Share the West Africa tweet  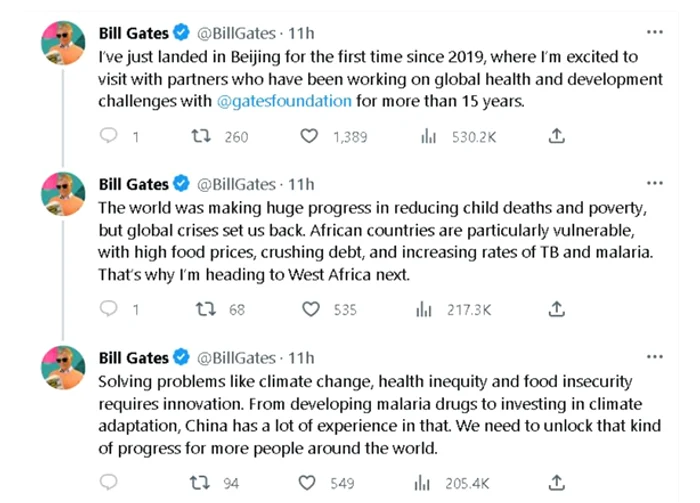click(x=557, y=309)
